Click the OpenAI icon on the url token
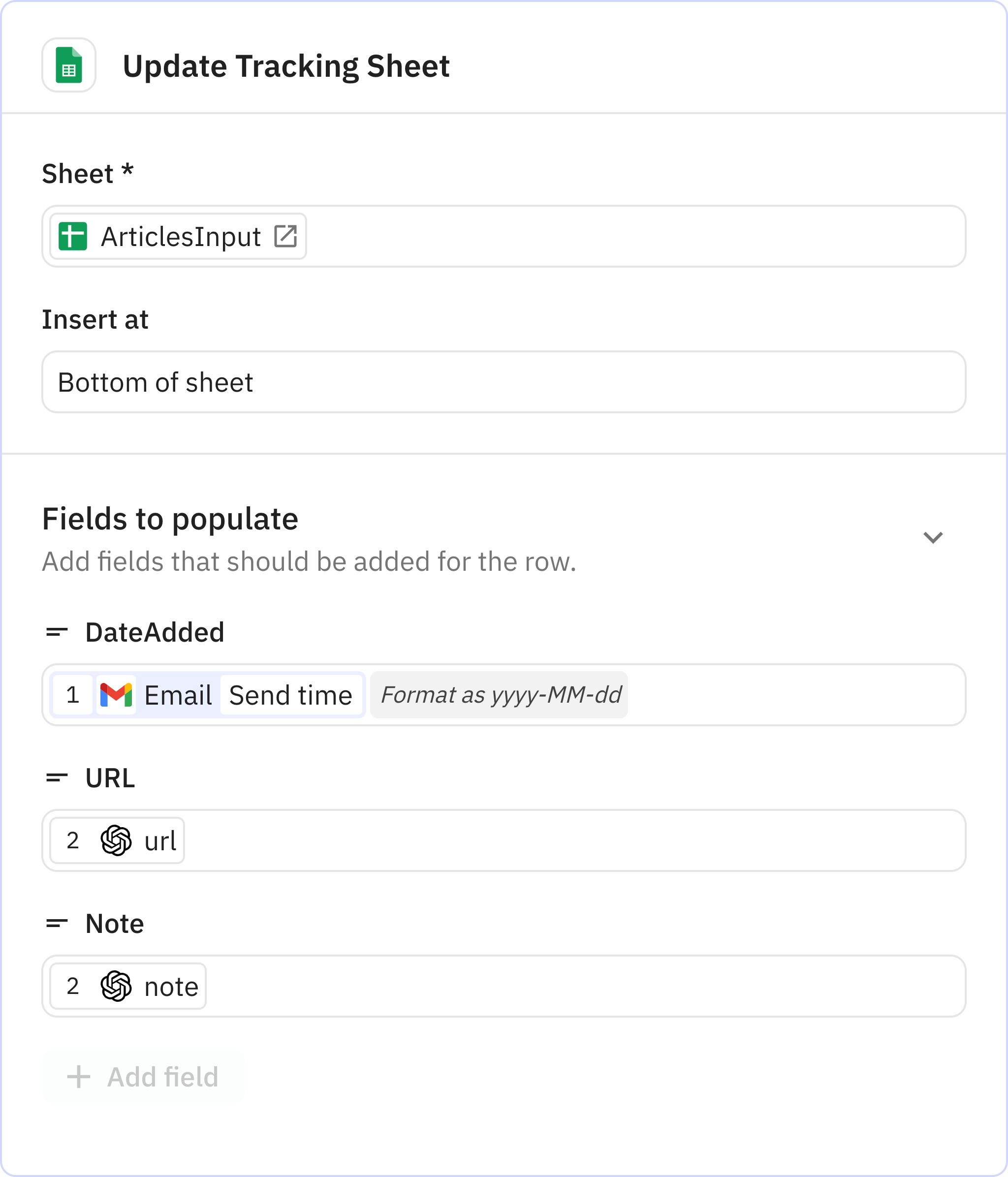 [115, 840]
